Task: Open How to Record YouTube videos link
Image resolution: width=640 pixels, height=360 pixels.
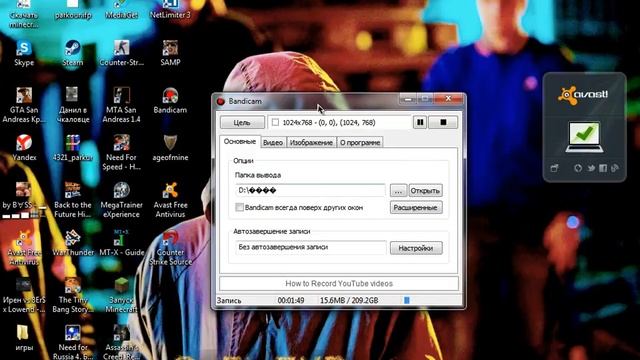Action: [339, 283]
